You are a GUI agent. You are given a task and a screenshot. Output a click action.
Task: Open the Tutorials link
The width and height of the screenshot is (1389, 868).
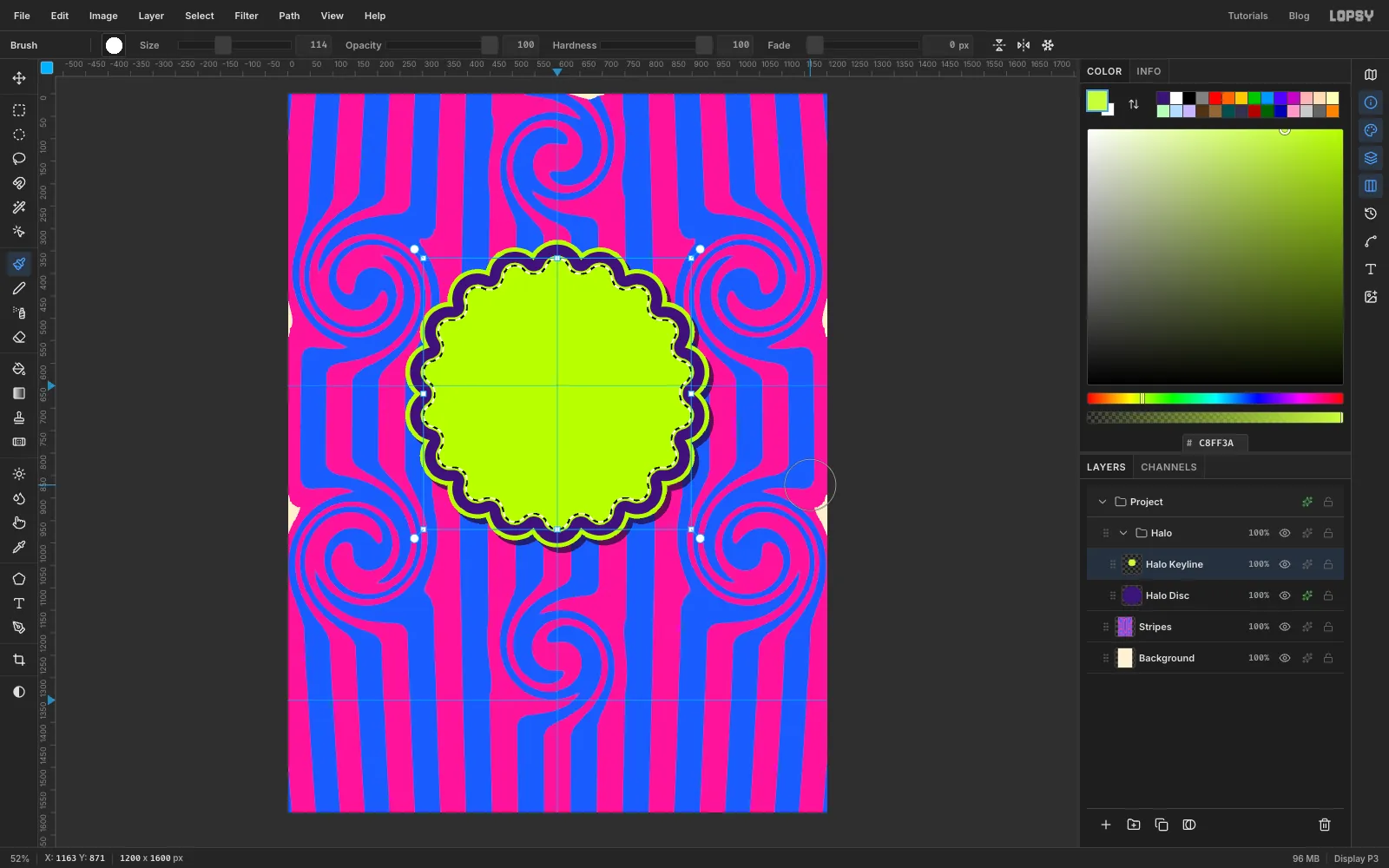click(x=1247, y=16)
